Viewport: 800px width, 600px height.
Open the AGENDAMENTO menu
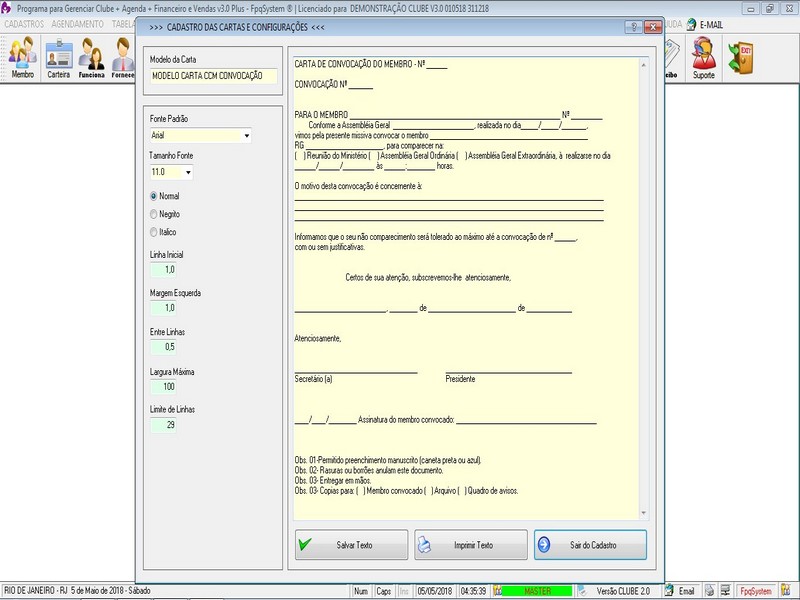click(x=78, y=24)
